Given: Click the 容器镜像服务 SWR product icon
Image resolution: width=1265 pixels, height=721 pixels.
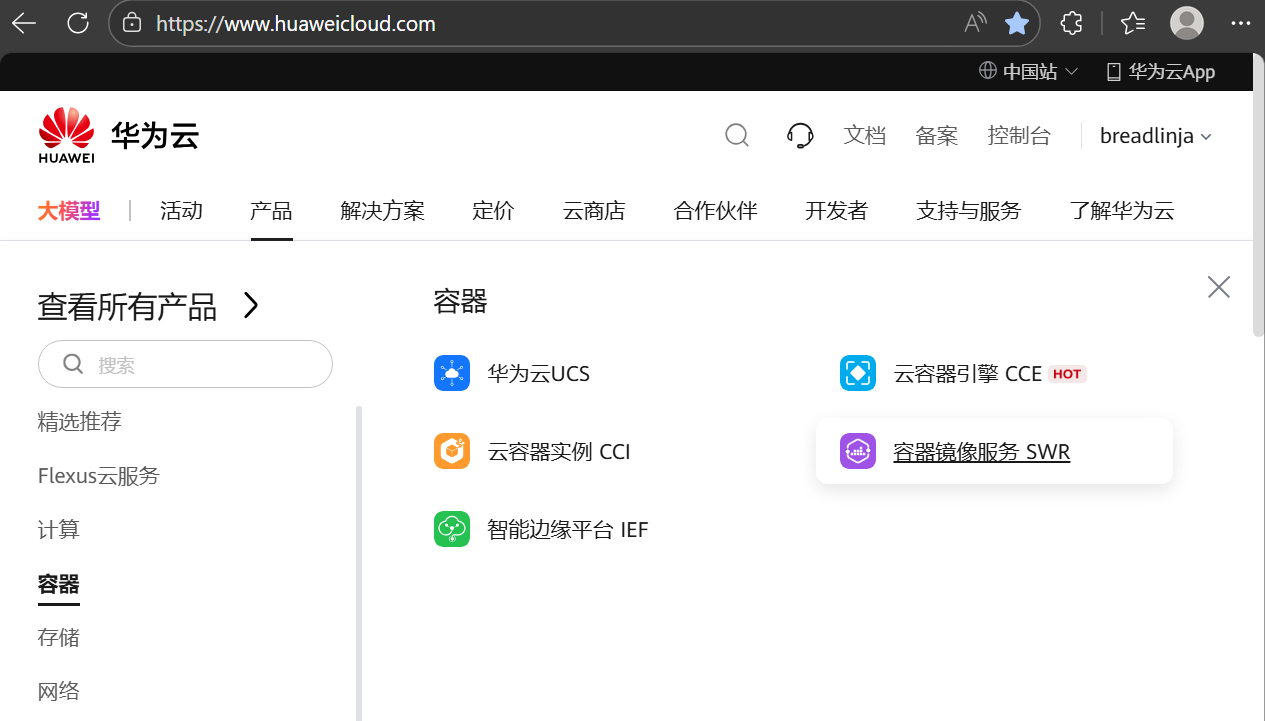Looking at the screenshot, I should tap(858, 451).
